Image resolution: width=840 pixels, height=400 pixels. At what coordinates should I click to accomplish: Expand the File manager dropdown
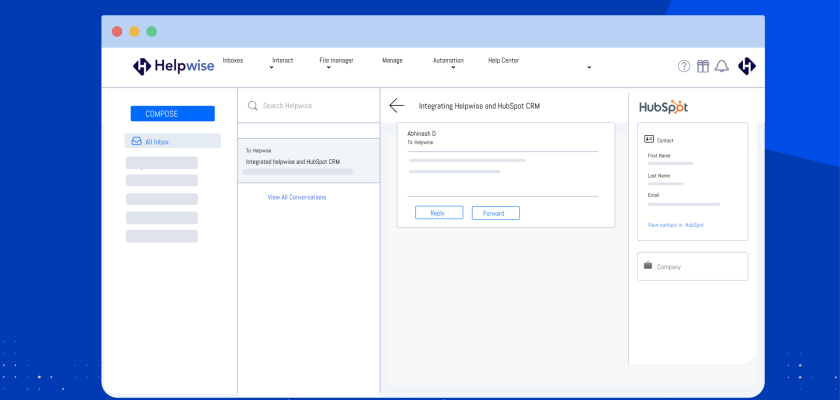coord(336,61)
